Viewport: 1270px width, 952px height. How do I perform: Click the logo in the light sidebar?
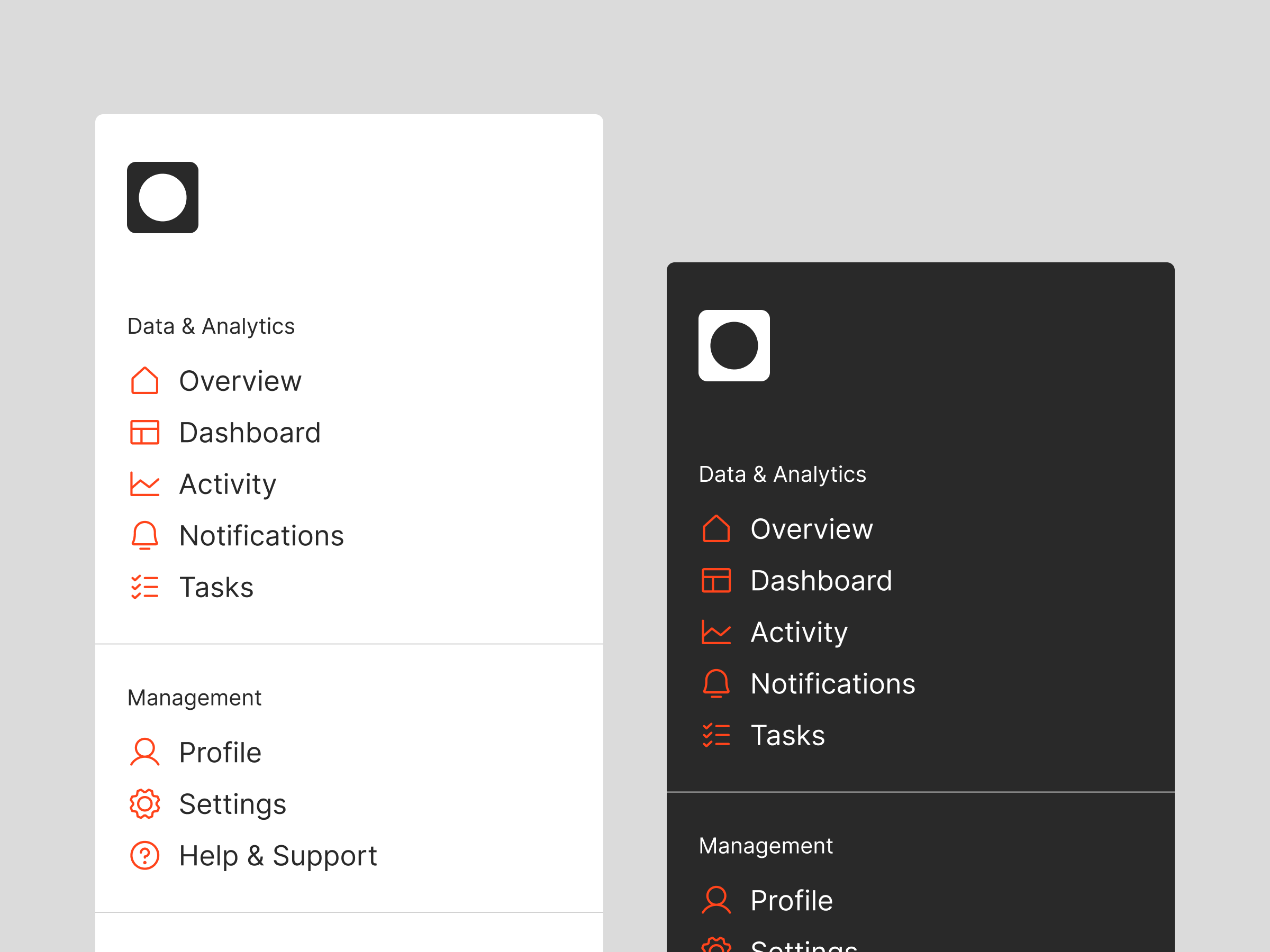click(162, 197)
